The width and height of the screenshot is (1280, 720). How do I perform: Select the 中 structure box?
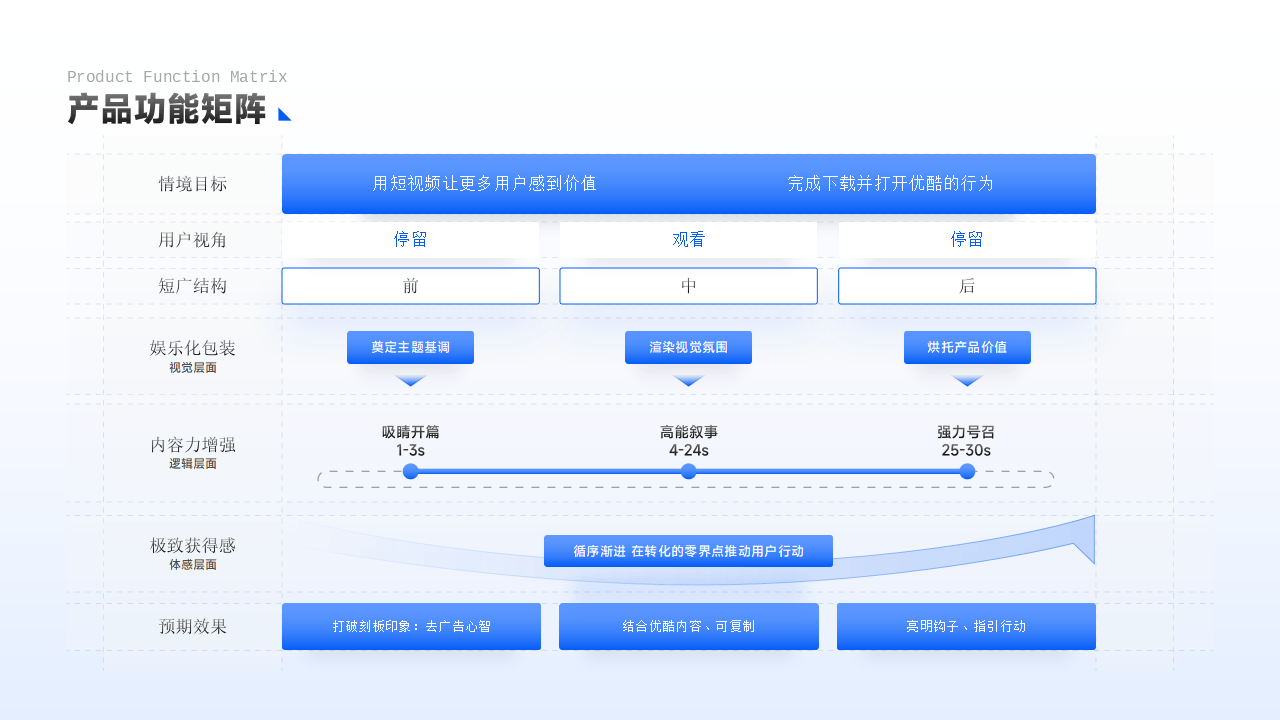(x=688, y=286)
